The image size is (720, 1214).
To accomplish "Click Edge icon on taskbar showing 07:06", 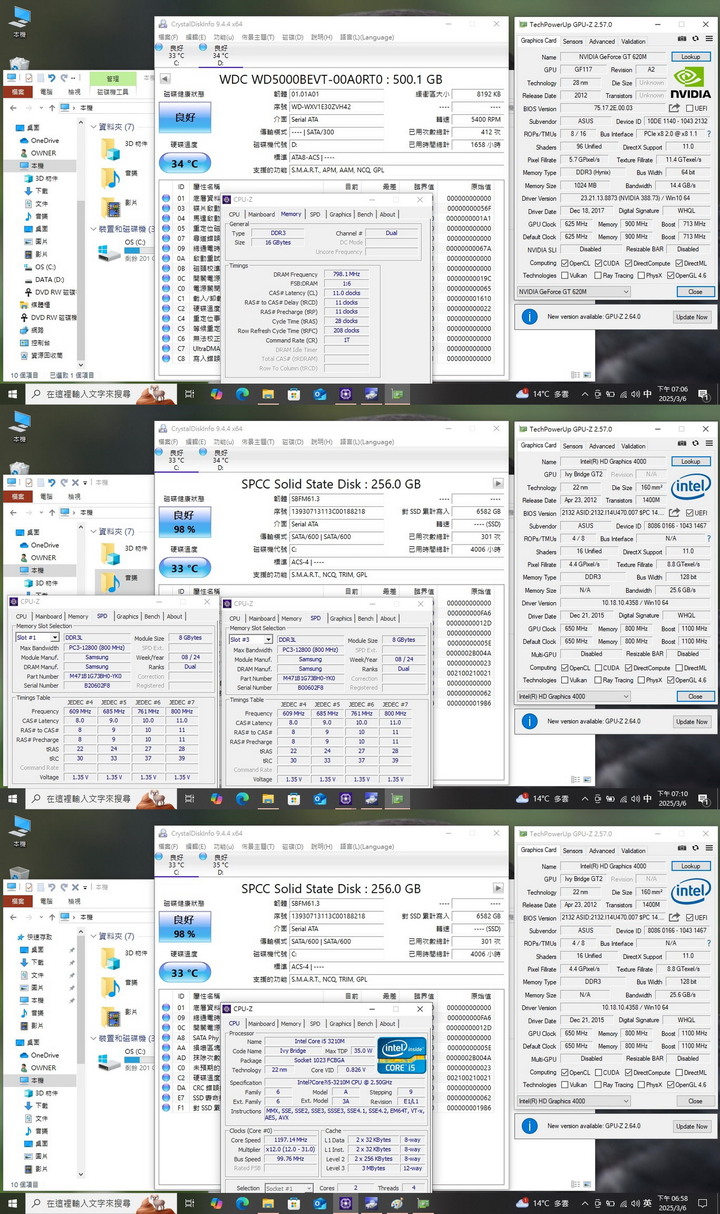I will [x=242, y=394].
